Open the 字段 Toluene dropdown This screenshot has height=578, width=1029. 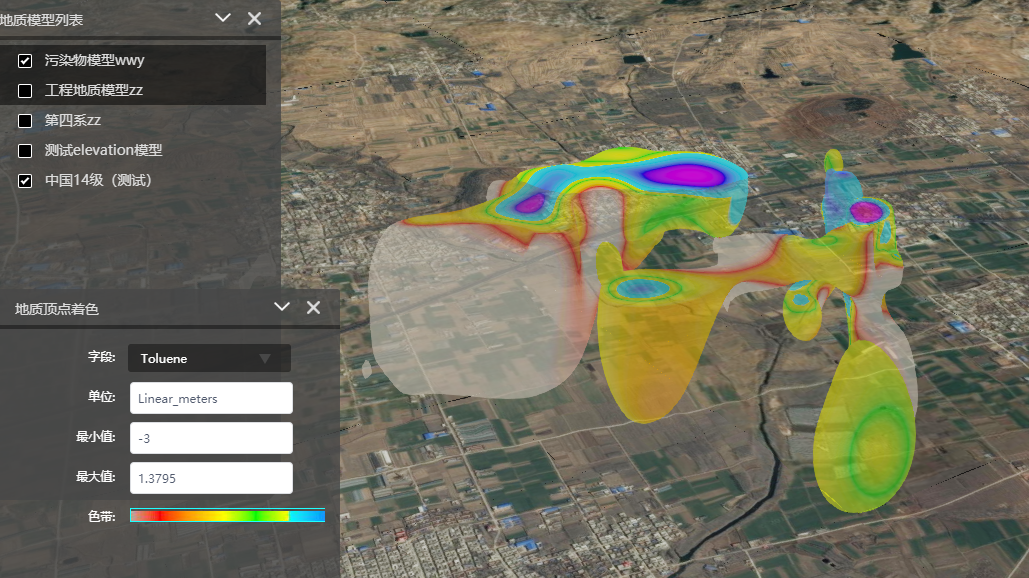click(x=209, y=358)
